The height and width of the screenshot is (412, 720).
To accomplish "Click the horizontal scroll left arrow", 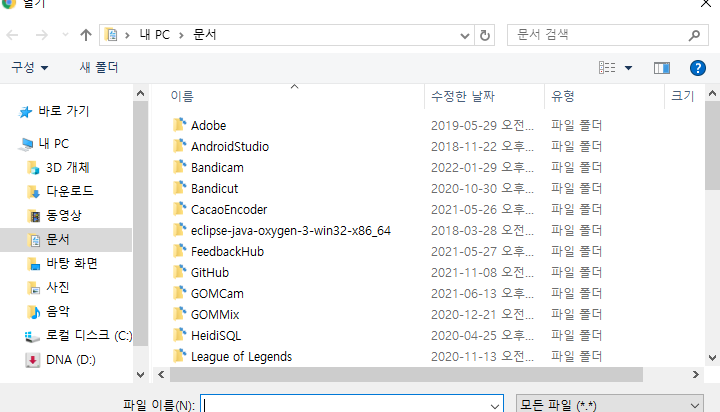I will tap(161, 375).
